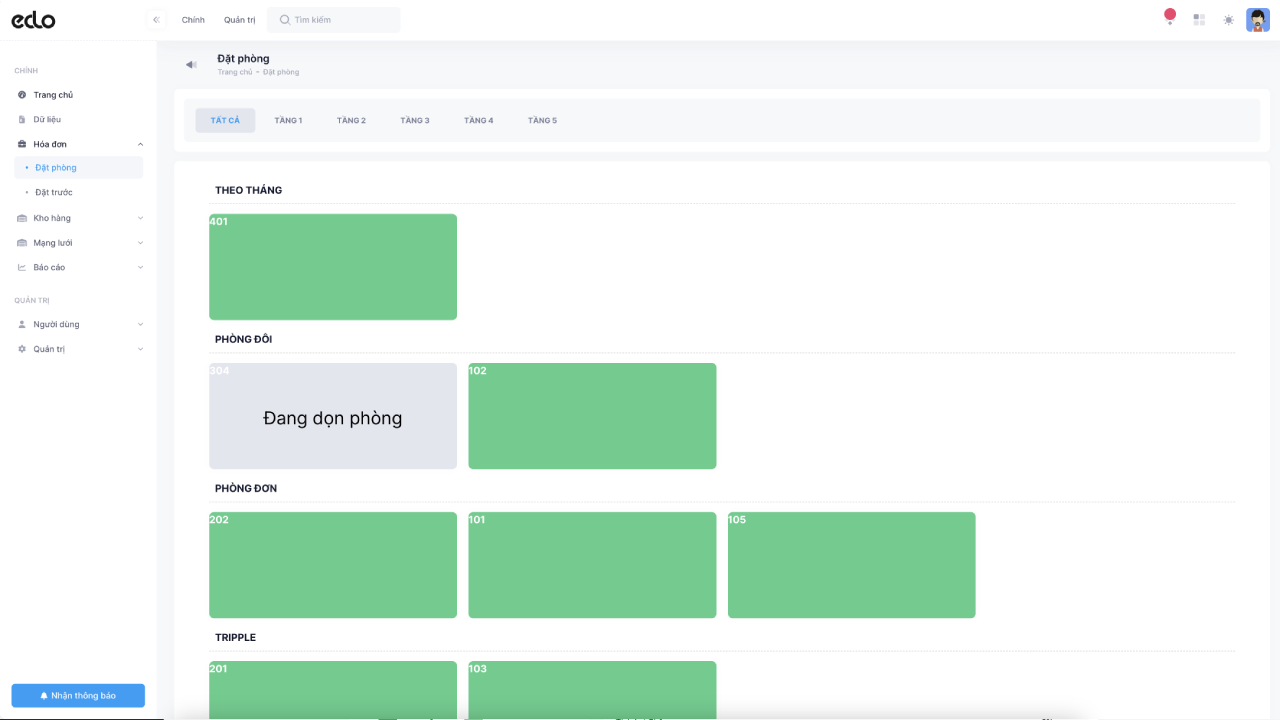Open the apps grid icon in header
Viewport: 1280px width, 720px height.
(x=1199, y=20)
